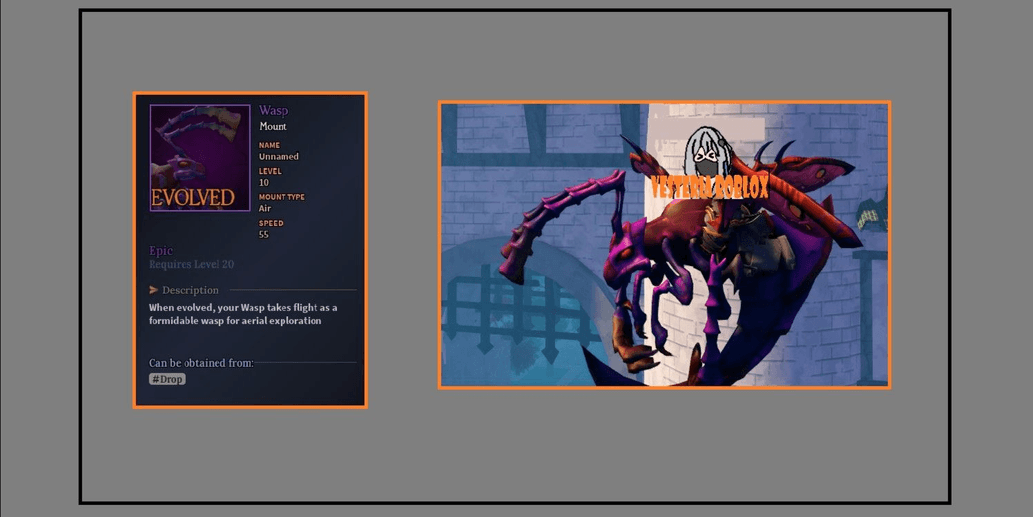The height and width of the screenshot is (517, 1033).
Task: Click the Speed value 55
Action: (x=264, y=235)
